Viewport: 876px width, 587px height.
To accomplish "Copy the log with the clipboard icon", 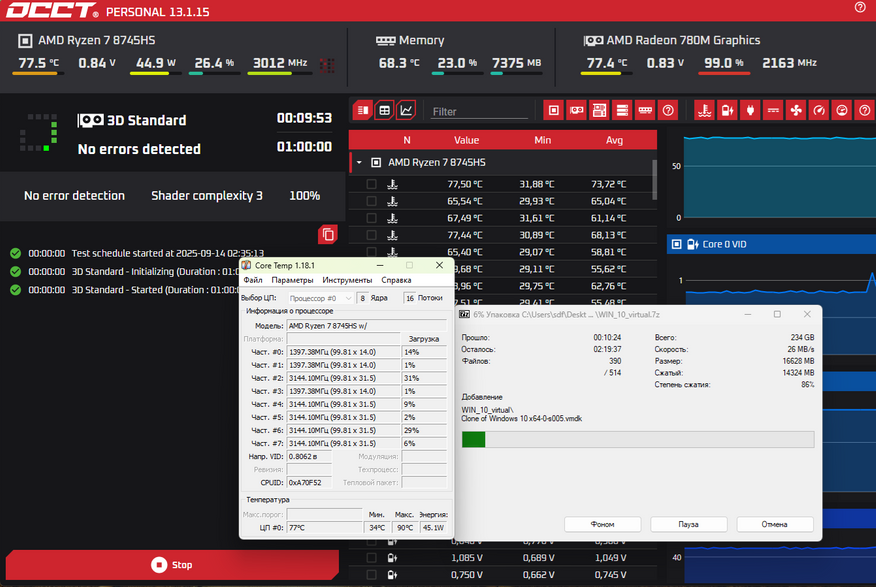I will 328,235.
